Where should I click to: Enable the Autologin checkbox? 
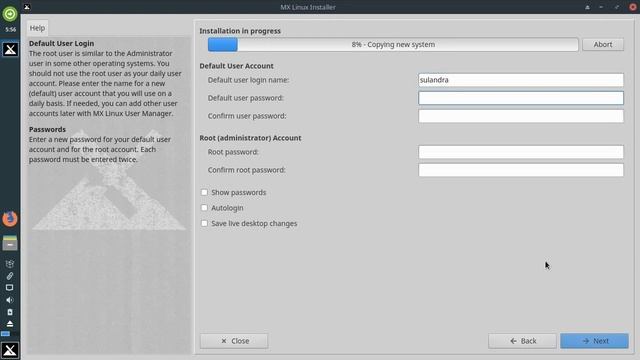tap(204, 208)
